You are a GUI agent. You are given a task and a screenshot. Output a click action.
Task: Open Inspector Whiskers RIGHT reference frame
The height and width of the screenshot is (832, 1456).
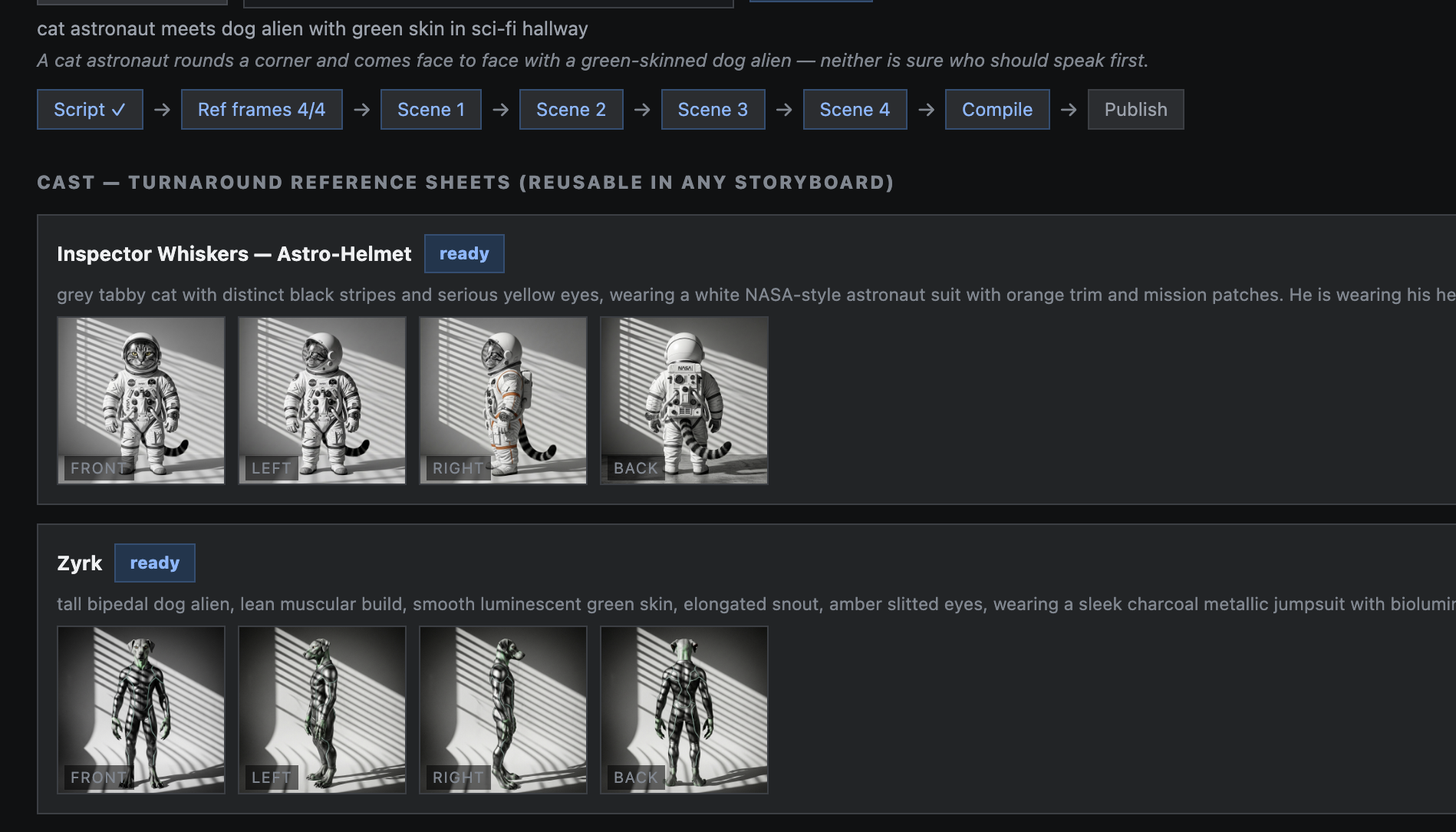[x=503, y=401]
